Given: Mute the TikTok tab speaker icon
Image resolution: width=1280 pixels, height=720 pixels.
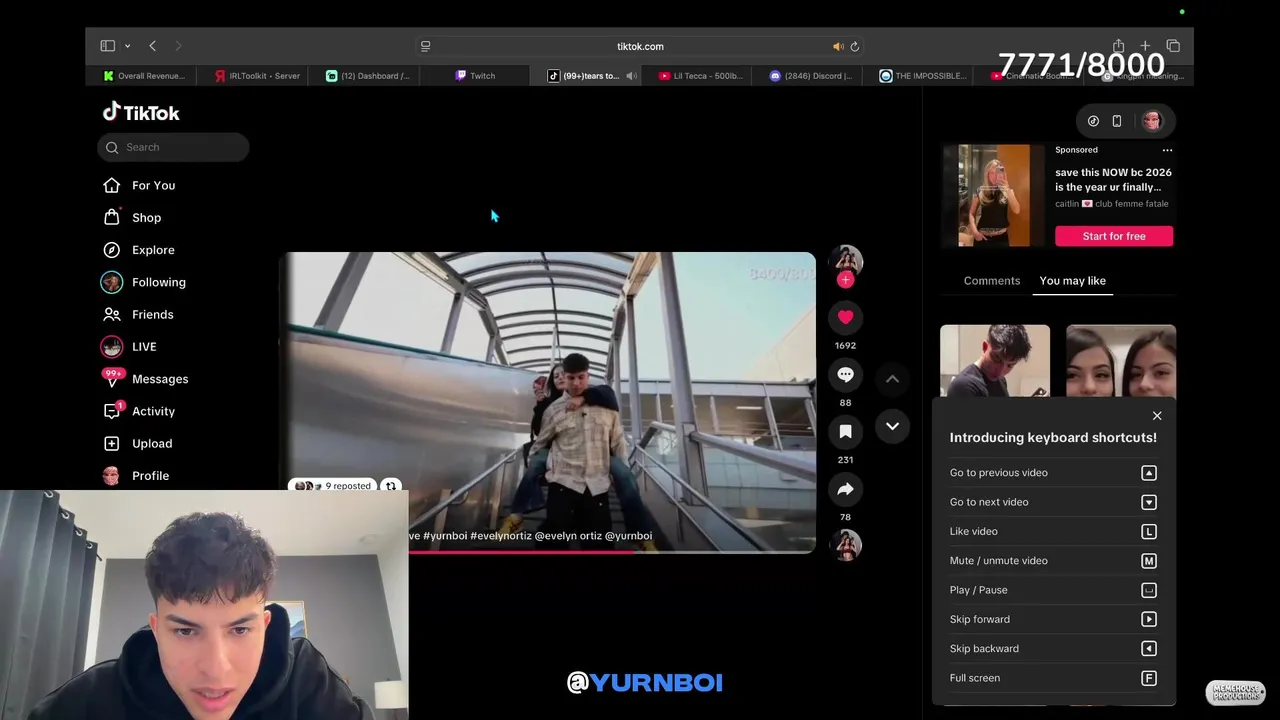Looking at the screenshot, I should 631,76.
